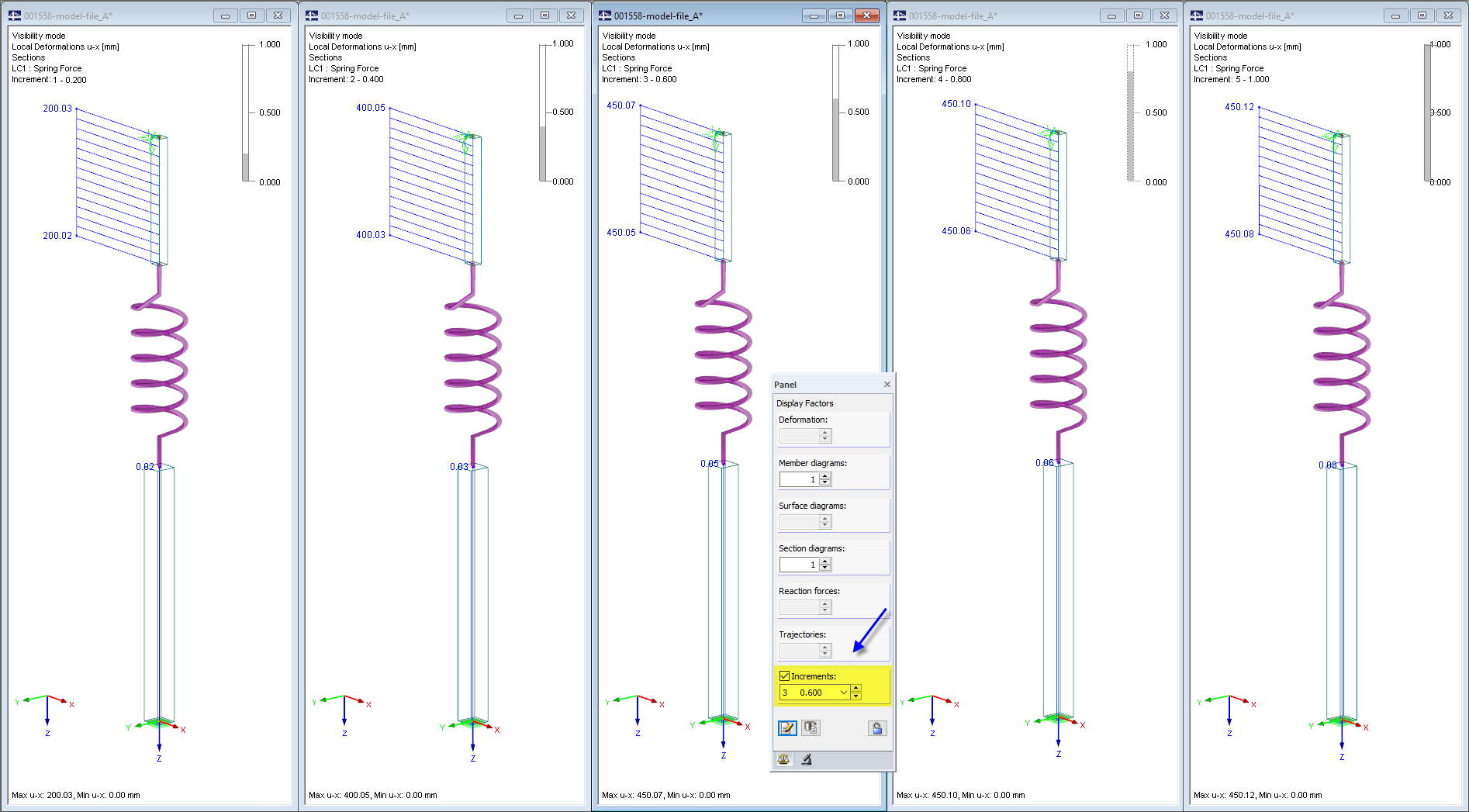1469x812 pixels.
Task: Open the telescope panel tab icon
Action: coord(807,760)
